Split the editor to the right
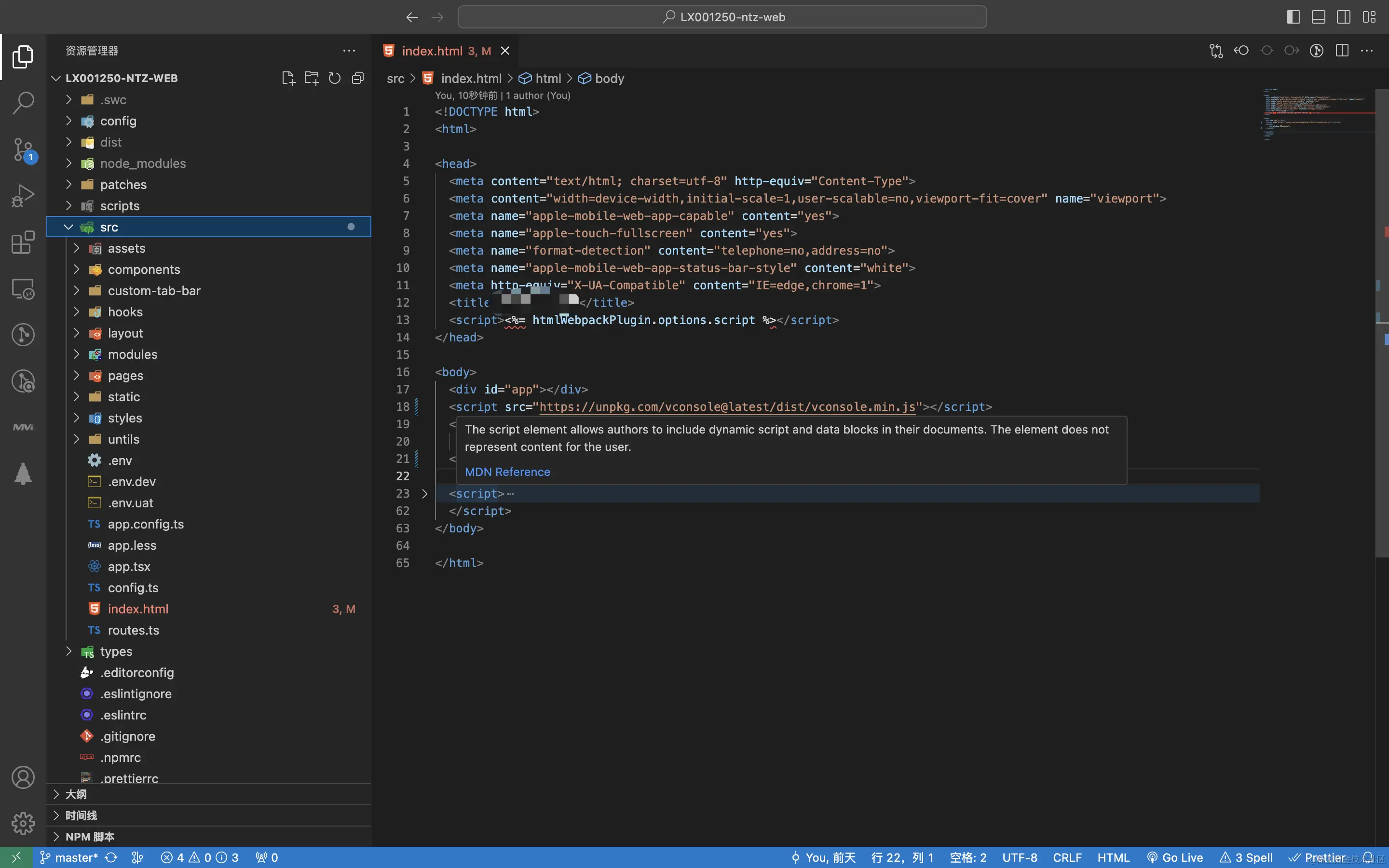The image size is (1389, 868). tap(1342, 51)
